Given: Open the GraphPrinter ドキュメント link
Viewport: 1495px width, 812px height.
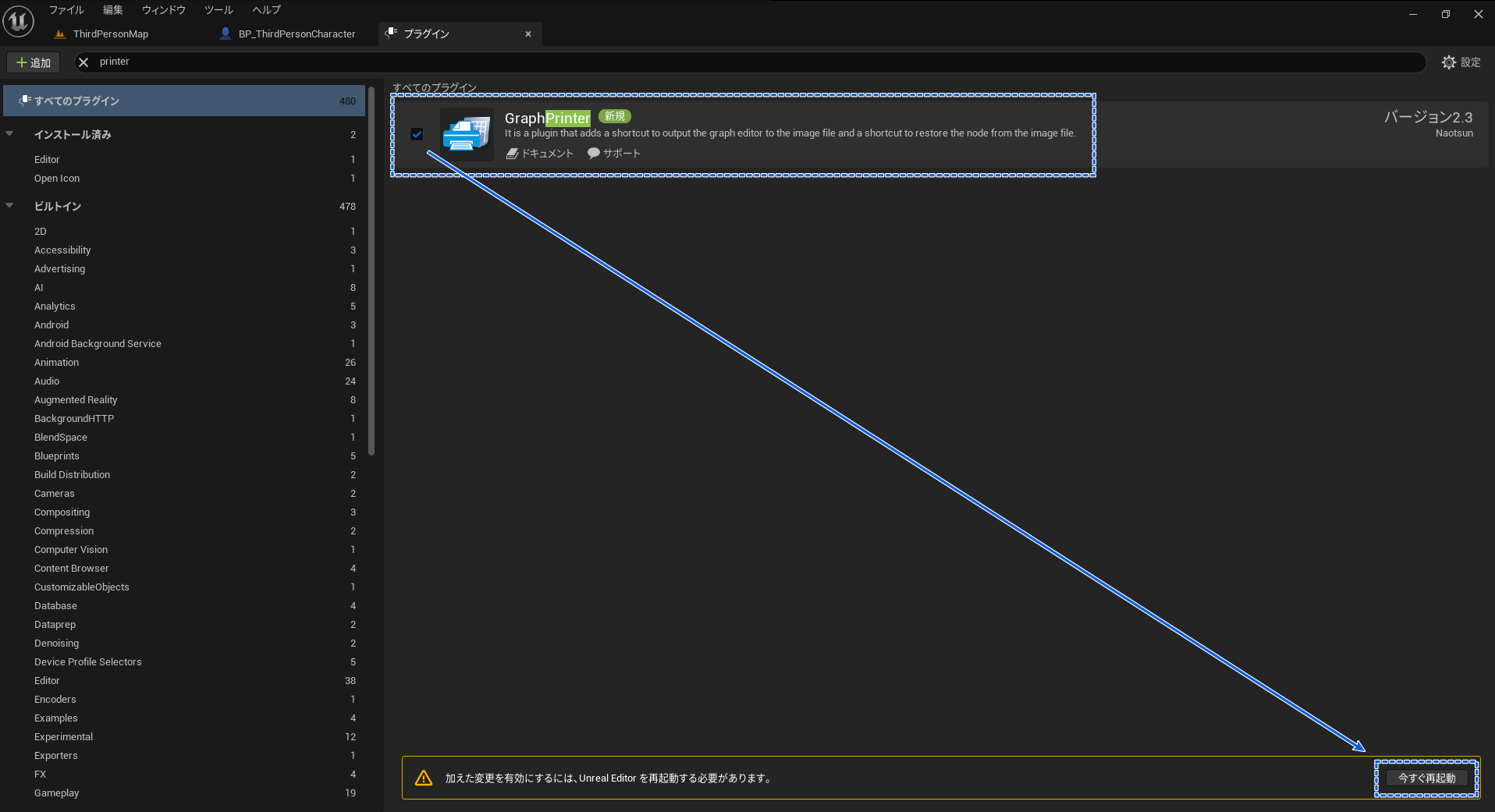Looking at the screenshot, I should pos(540,154).
